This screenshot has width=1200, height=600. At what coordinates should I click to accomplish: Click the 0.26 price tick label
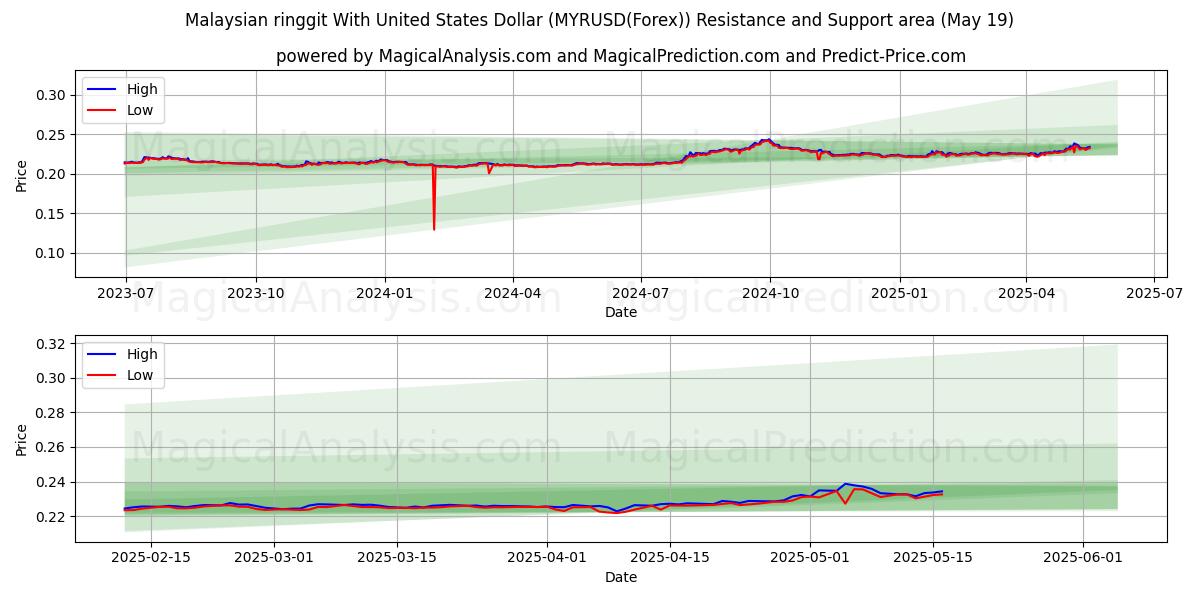pyautogui.click(x=51, y=448)
